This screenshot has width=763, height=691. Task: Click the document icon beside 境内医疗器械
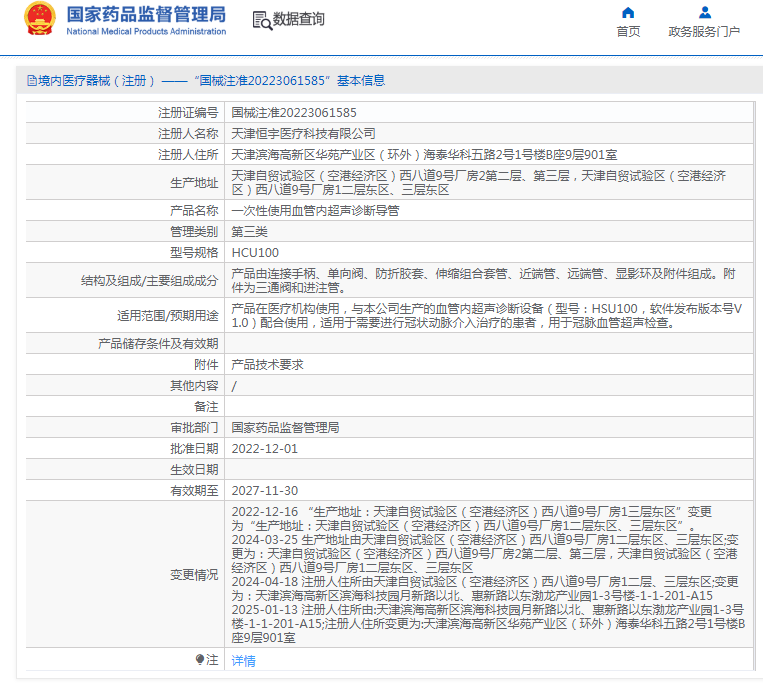tap(32, 81)
